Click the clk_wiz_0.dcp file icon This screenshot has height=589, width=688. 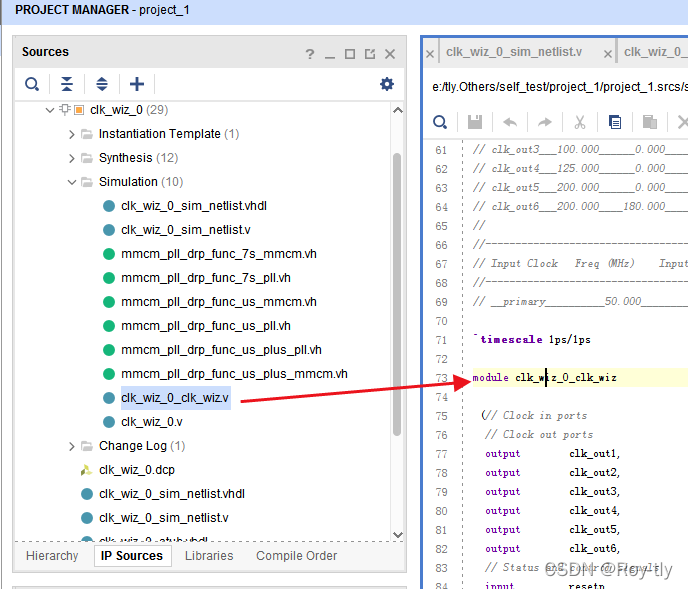pyautogui.click(x=86, y=470)
